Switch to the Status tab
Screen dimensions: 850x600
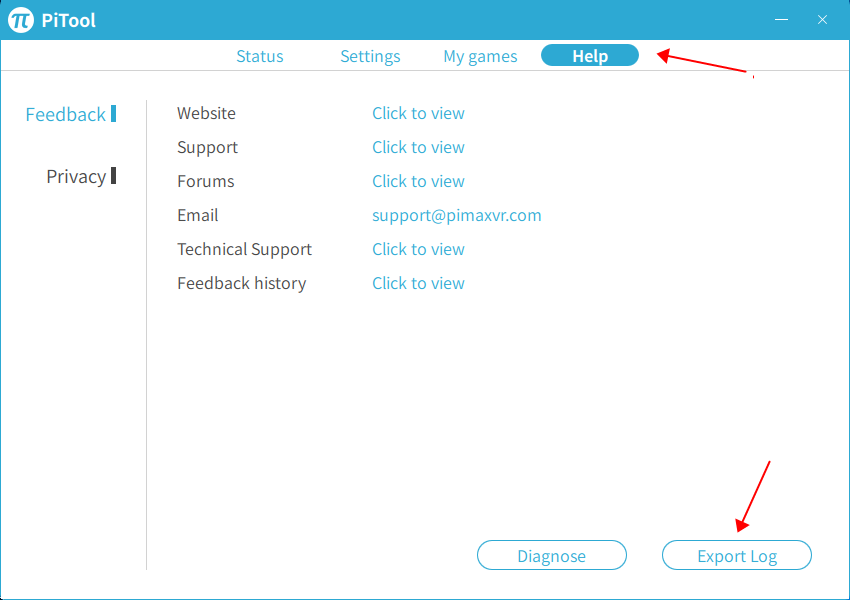coord(260,56)
